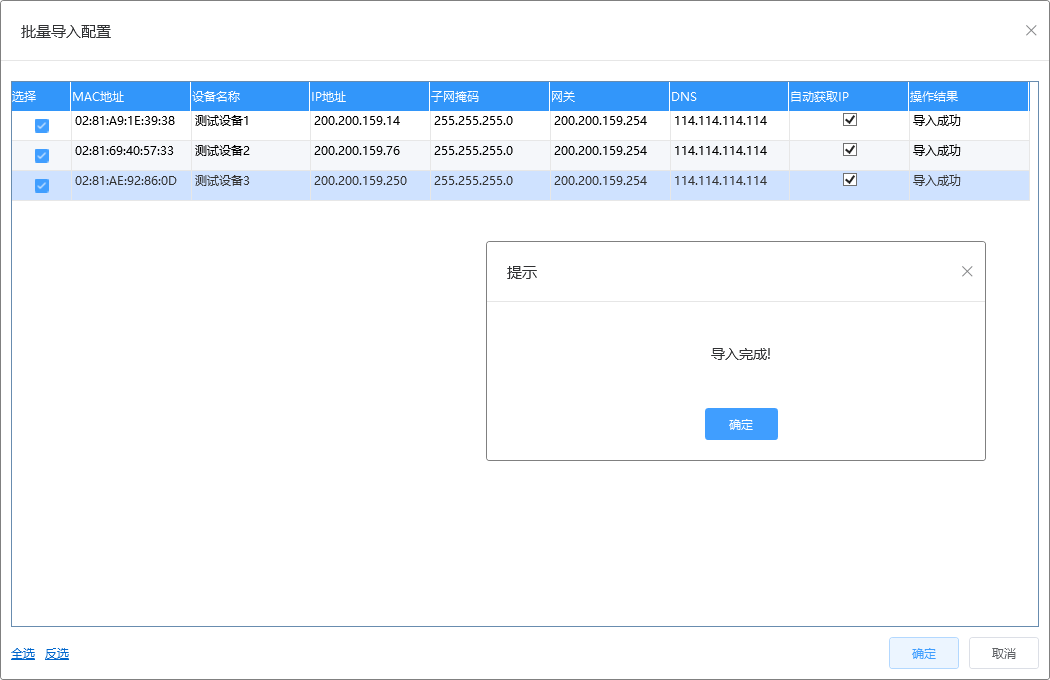Select MAC address 02:81:69:40:57:33

tap(125, 151)
